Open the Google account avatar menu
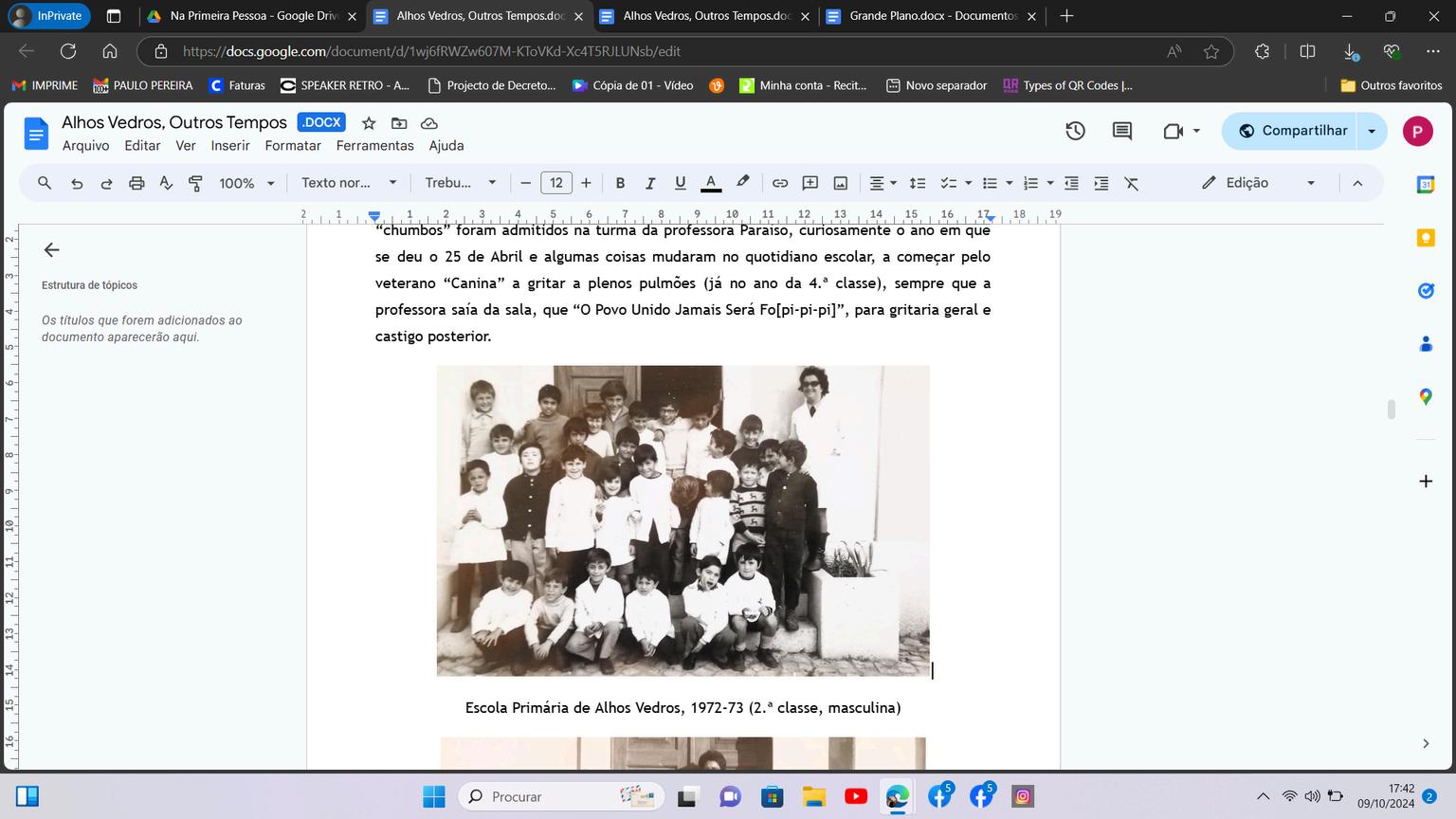 click(x=1417, y=132)
